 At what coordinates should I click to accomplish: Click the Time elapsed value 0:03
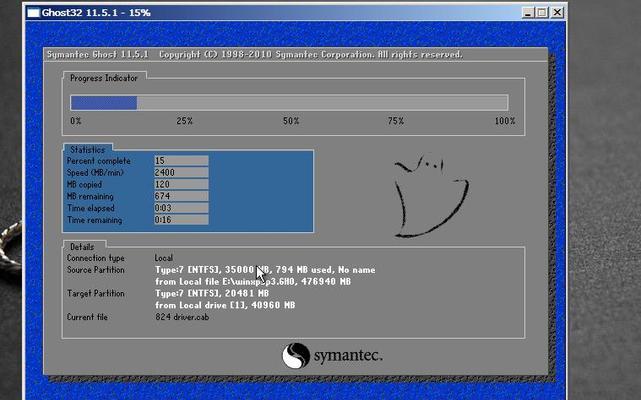pos(181,208)
